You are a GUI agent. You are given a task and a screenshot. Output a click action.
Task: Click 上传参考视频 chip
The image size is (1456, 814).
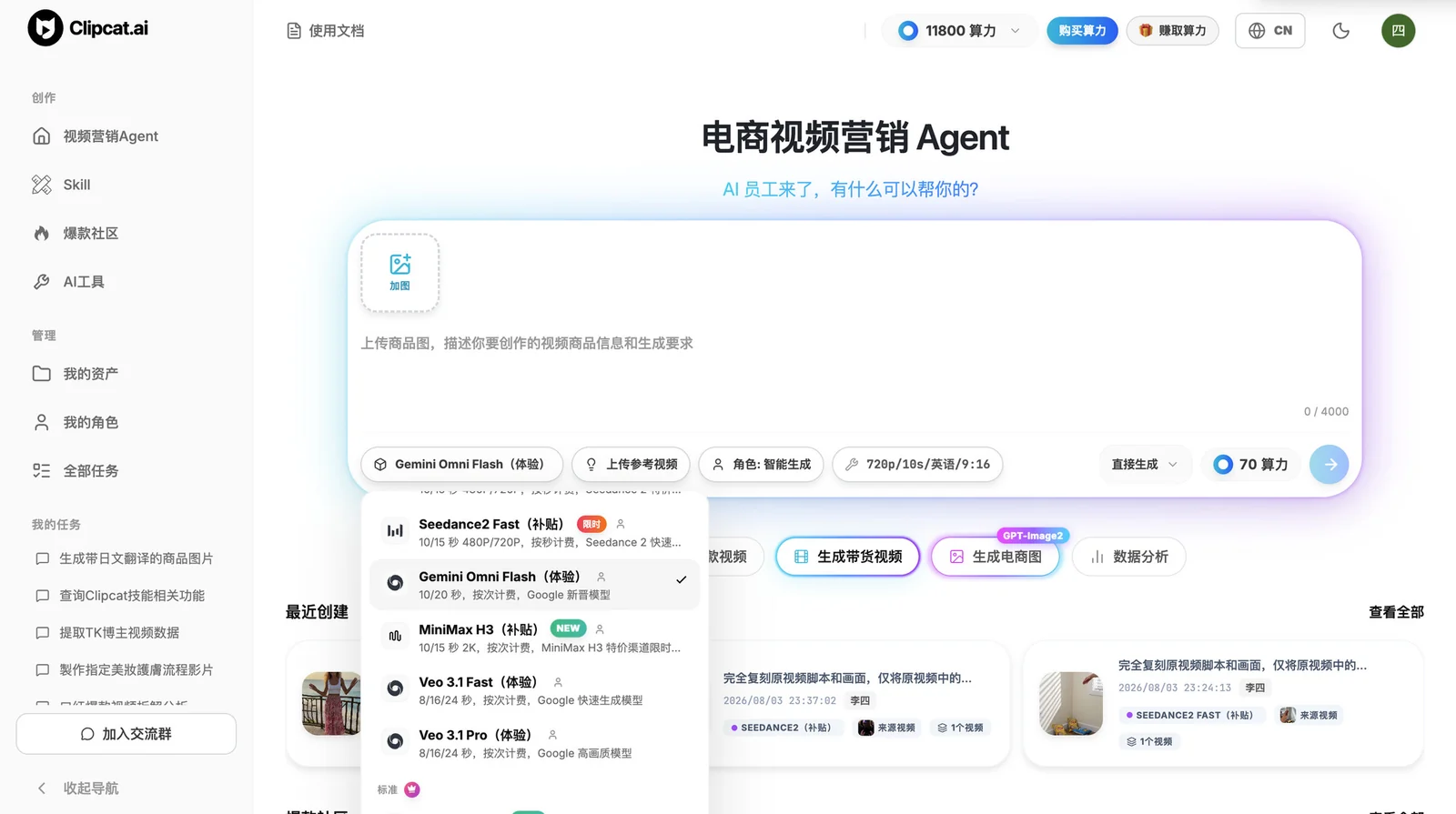[x=631, y=465]
